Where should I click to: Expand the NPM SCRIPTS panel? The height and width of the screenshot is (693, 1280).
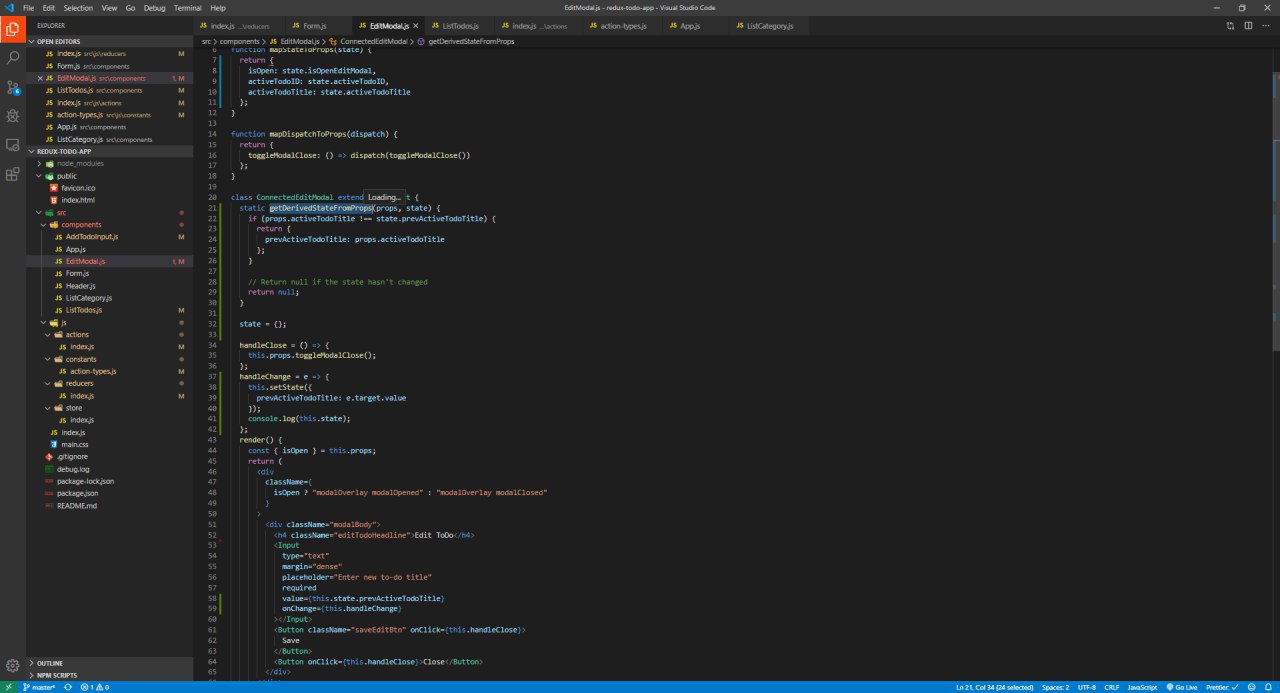57,675
